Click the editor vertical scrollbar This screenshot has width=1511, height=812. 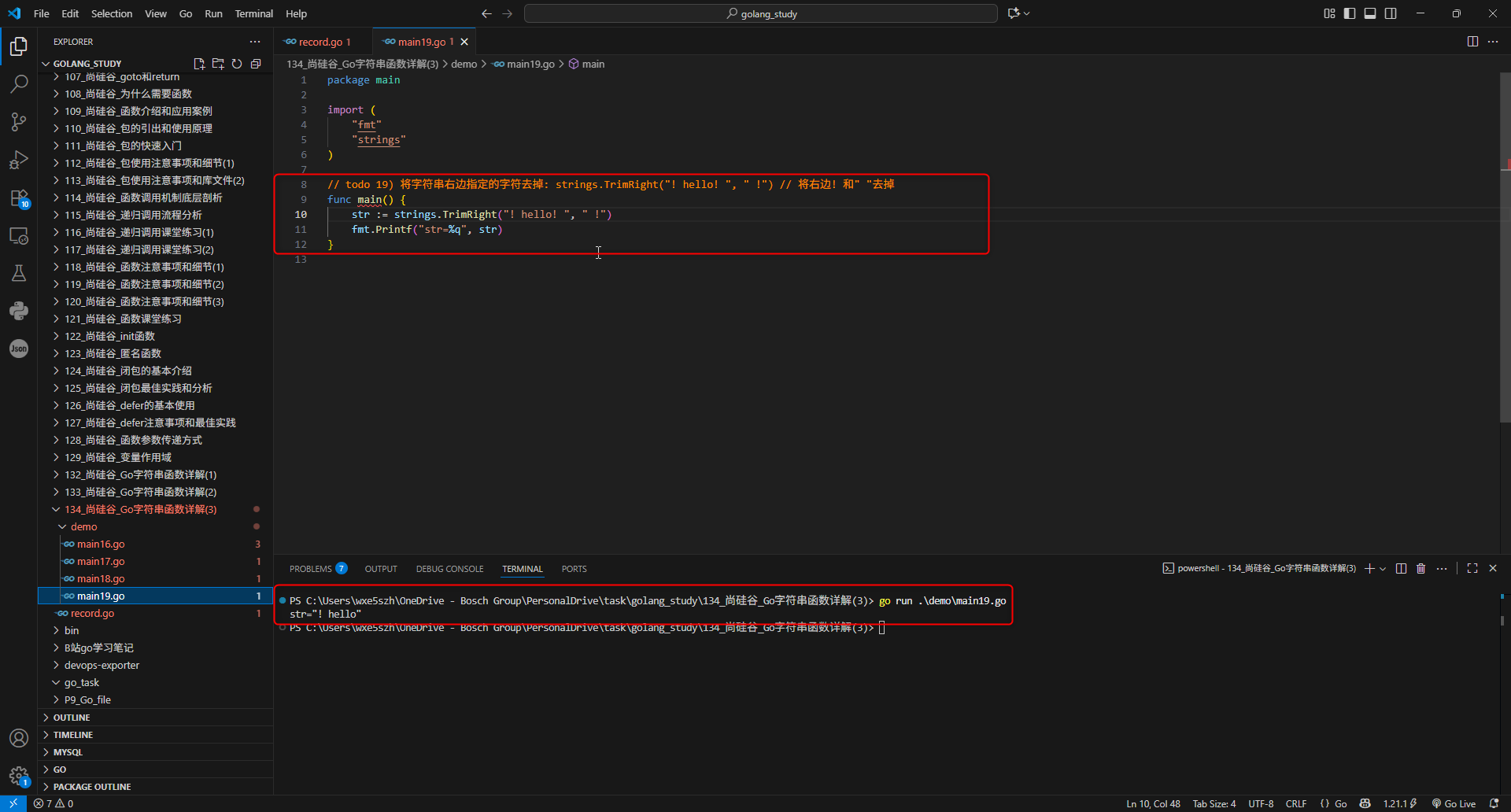(x=1505, y=248)
